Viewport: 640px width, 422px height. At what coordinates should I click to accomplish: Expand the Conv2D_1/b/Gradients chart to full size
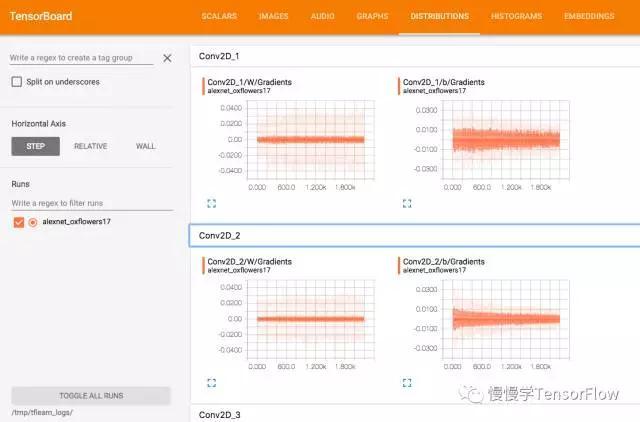(407, 203)
